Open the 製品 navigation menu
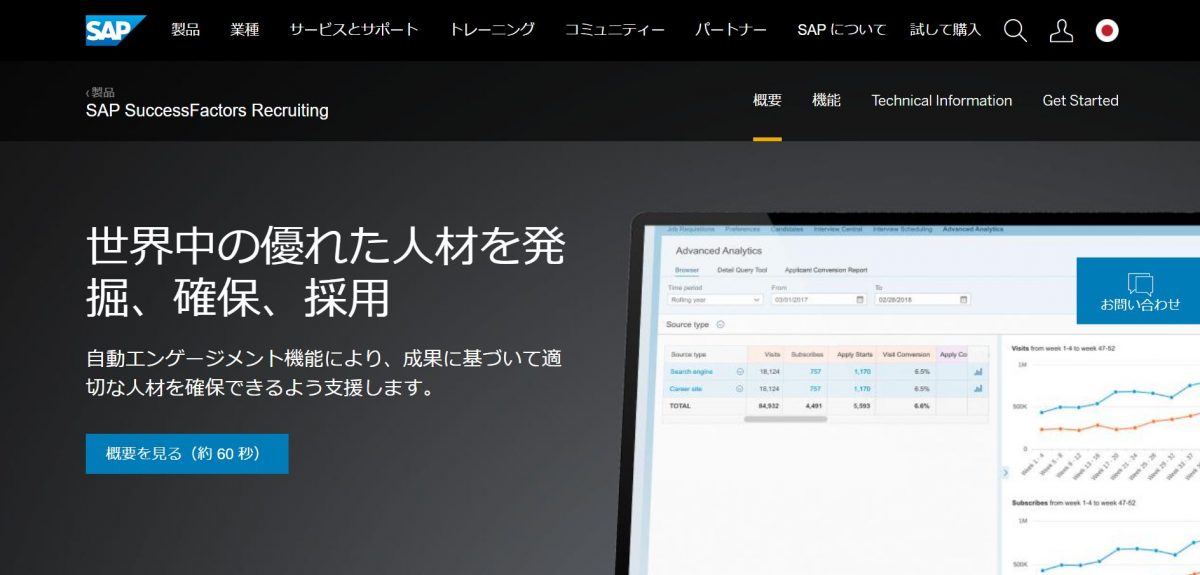The image size is (1200, 575). (185, 30)
